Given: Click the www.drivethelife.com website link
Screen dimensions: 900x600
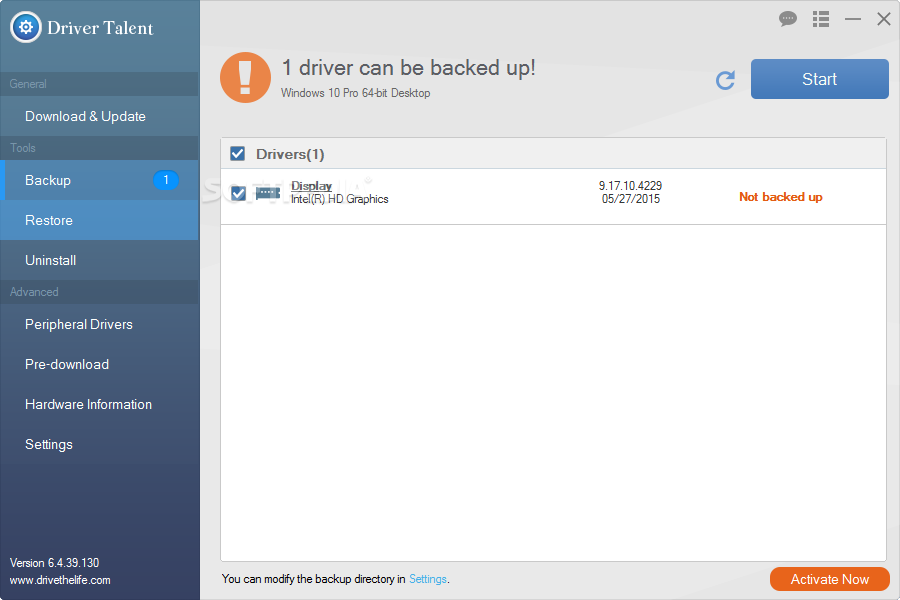Looking at the screenshot, I should click(60, 580).
